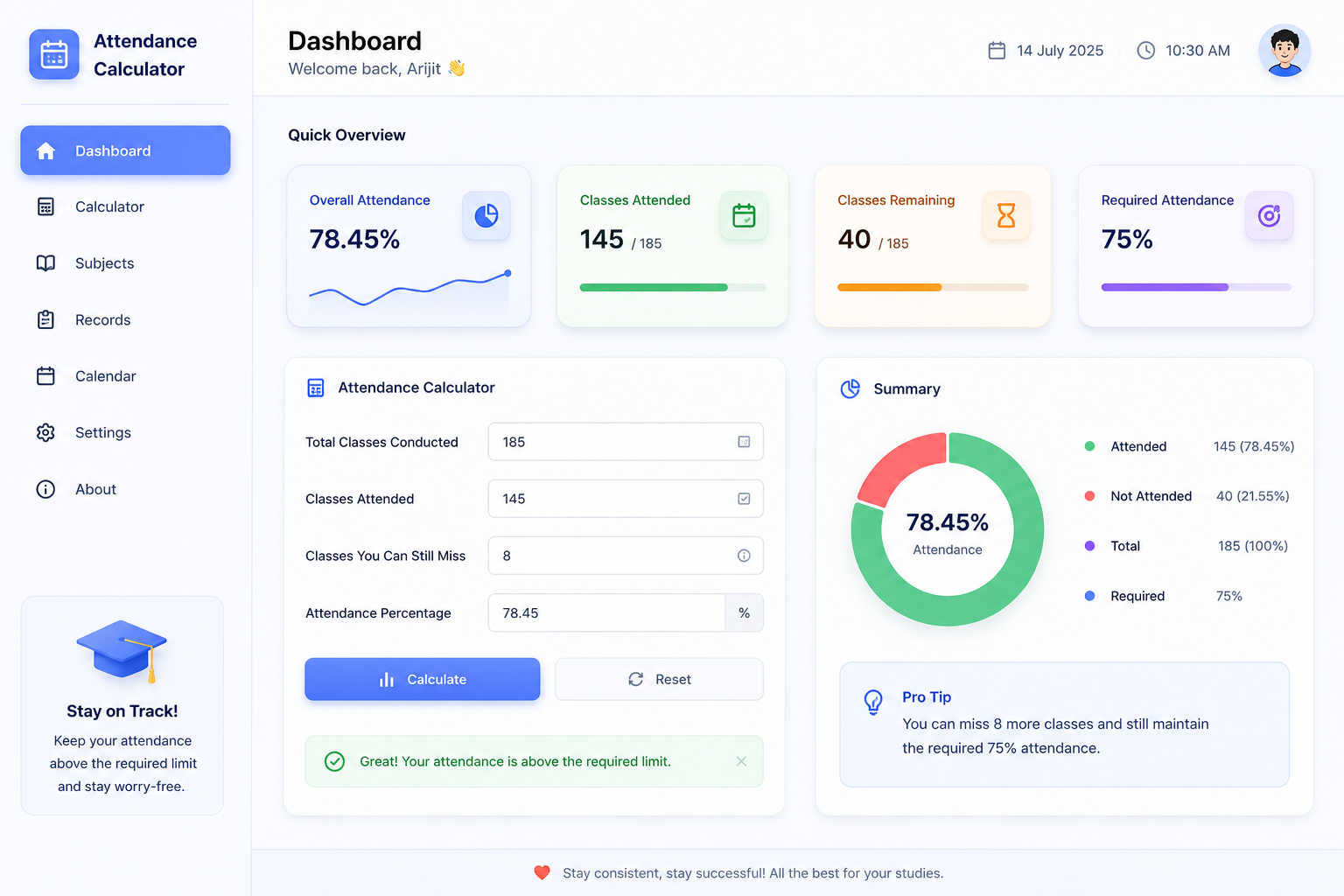The image size is (1344, 896).
Task: Focus the Classes Attended input field
Action: pos(626,499)
